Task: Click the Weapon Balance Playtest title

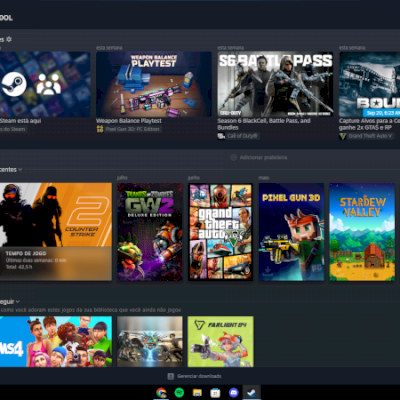Action: 129,121
